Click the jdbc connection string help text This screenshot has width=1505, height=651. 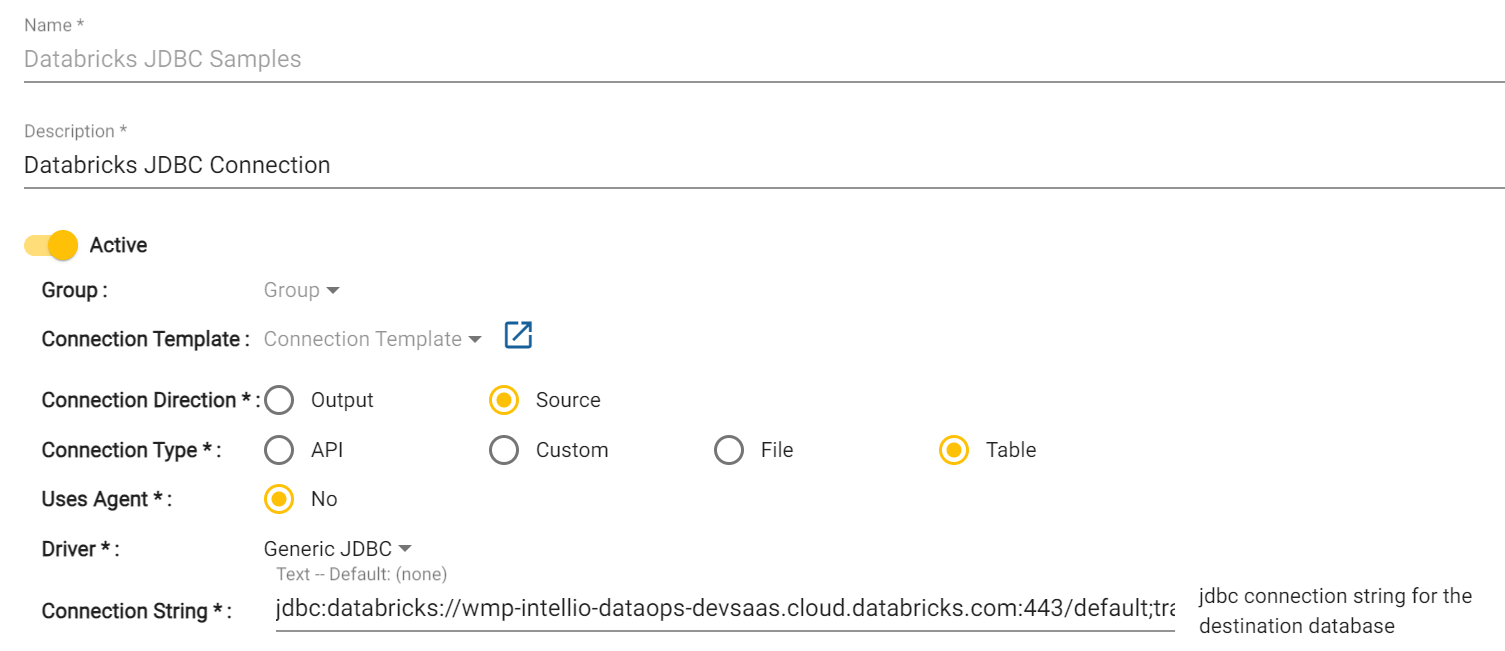point(1334,611)
